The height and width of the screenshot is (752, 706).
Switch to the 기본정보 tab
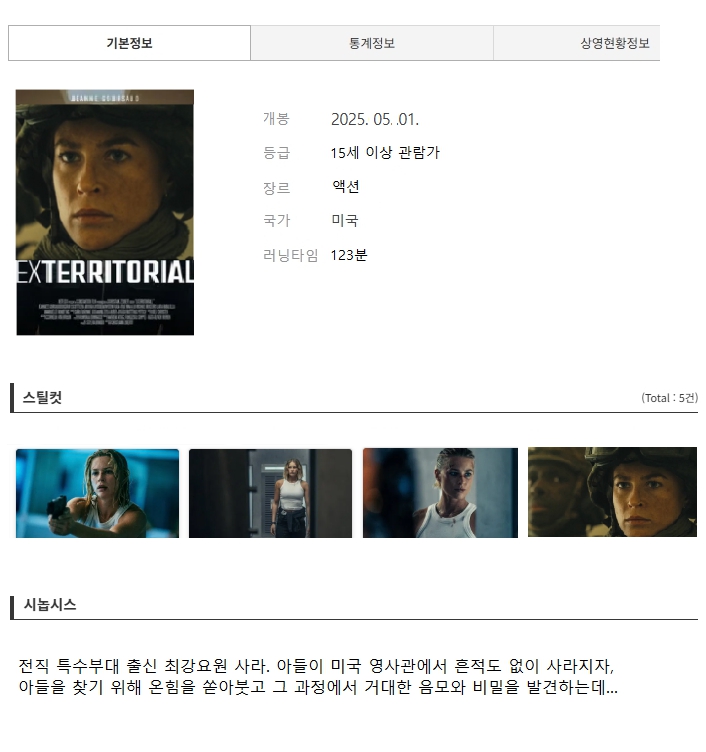(129, 43)
